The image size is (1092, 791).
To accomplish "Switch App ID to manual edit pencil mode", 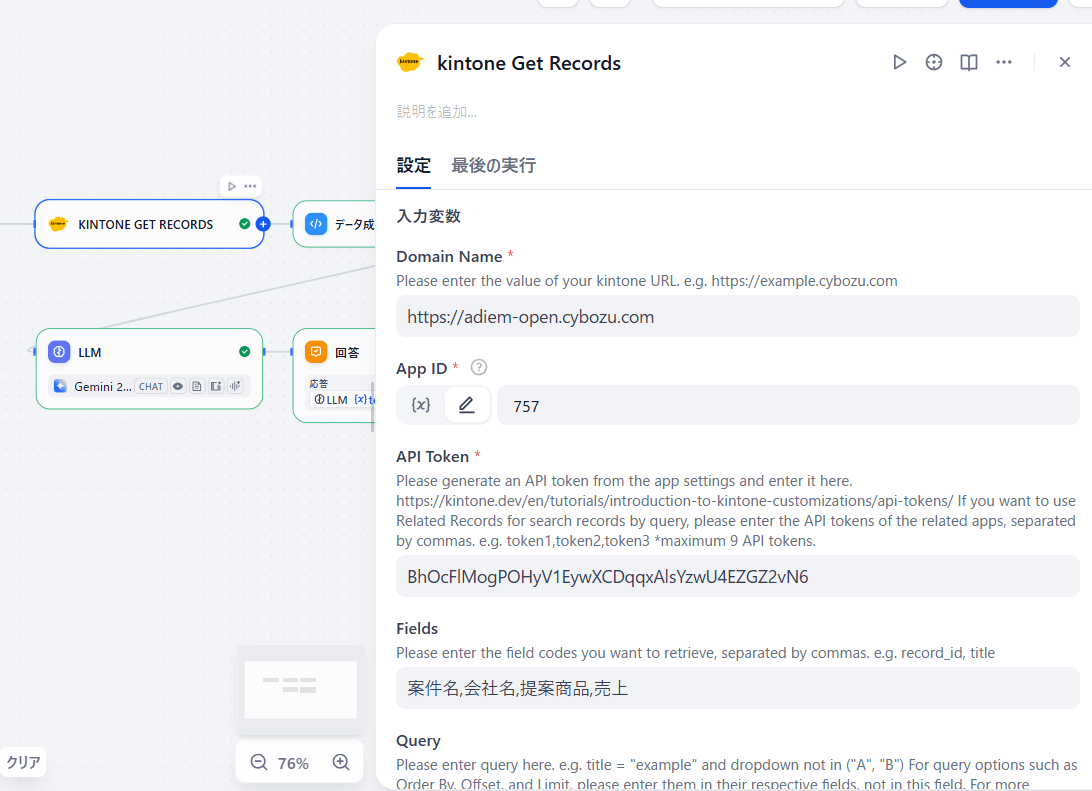I will [467, 405].
